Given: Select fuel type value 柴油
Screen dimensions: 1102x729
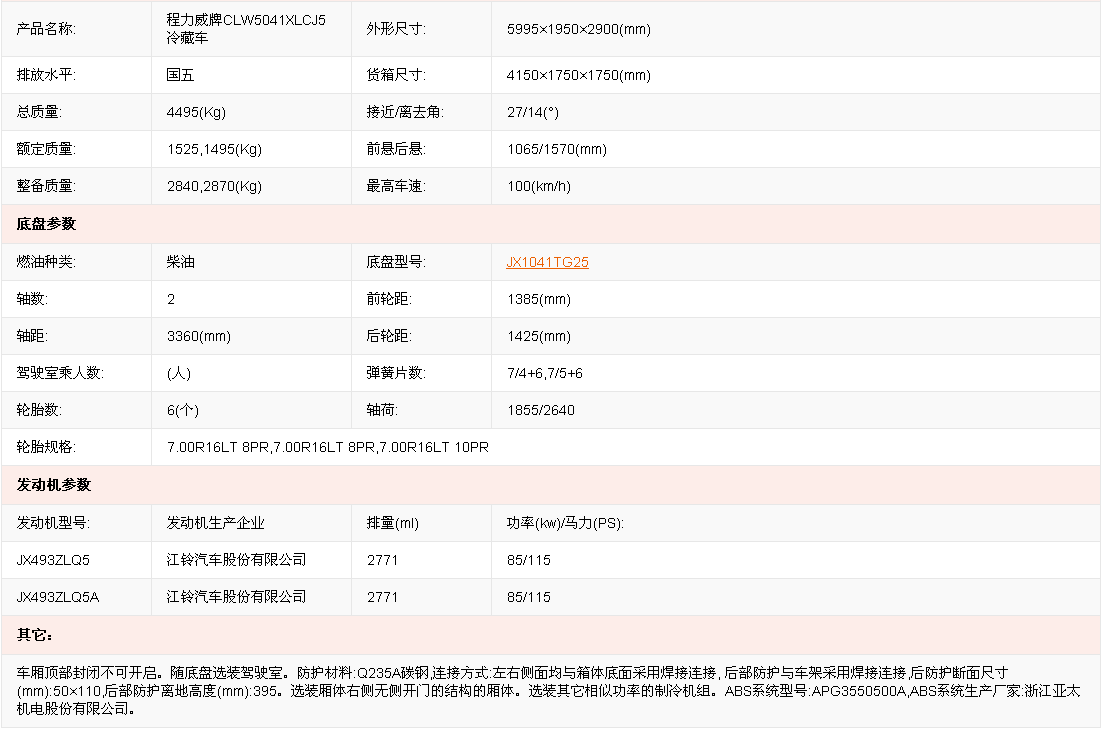Looking at the screenshot, I should pos(181,262).
